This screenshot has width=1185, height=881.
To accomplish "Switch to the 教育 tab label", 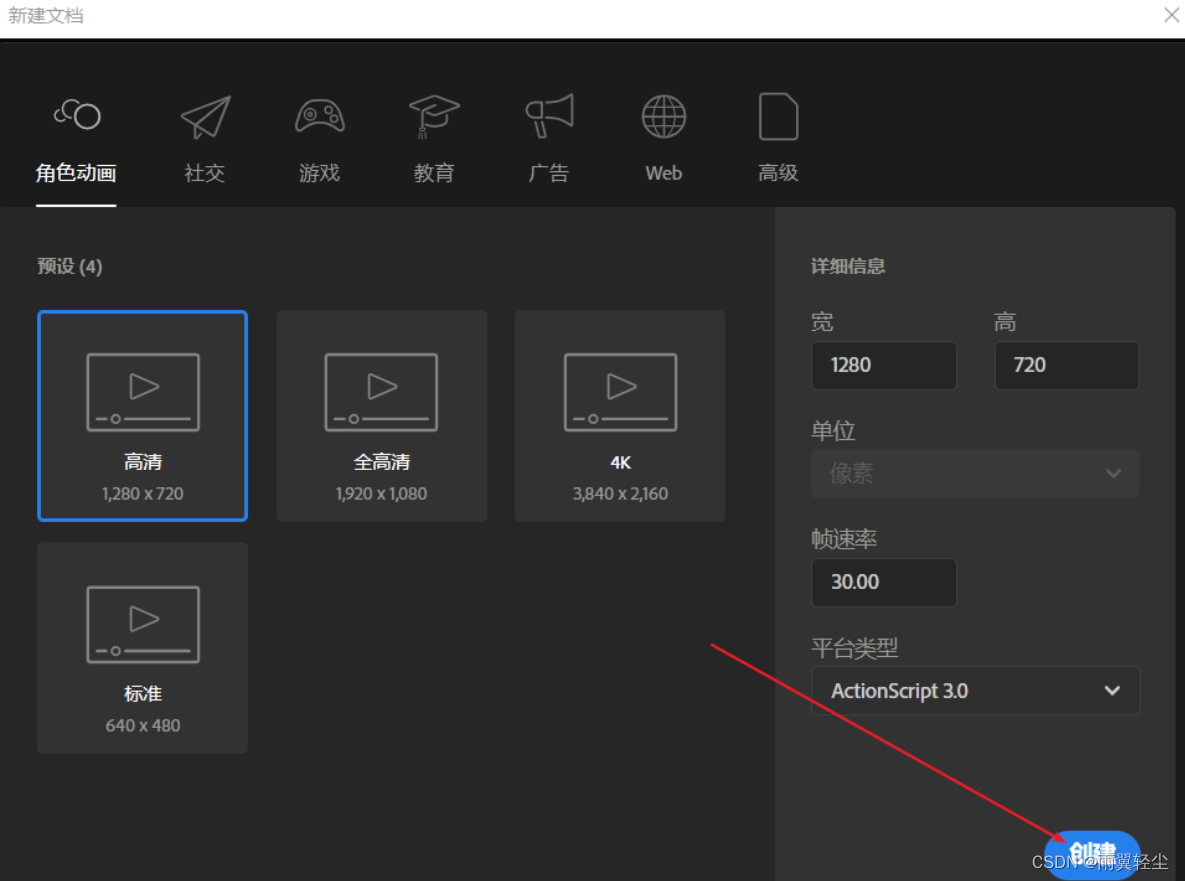I will (x=434, y=173).
